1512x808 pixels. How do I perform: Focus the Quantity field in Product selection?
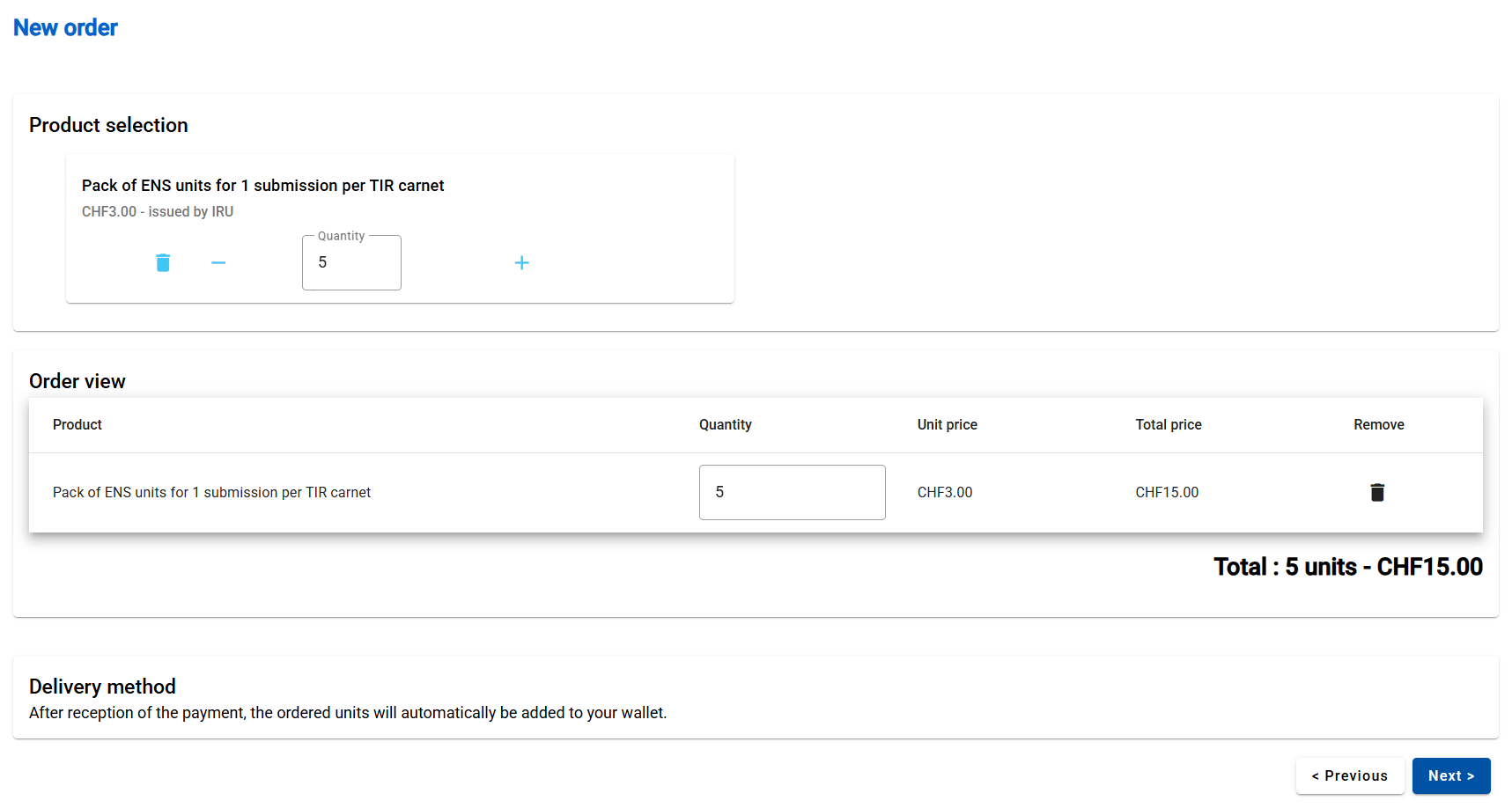pos(351,263)
